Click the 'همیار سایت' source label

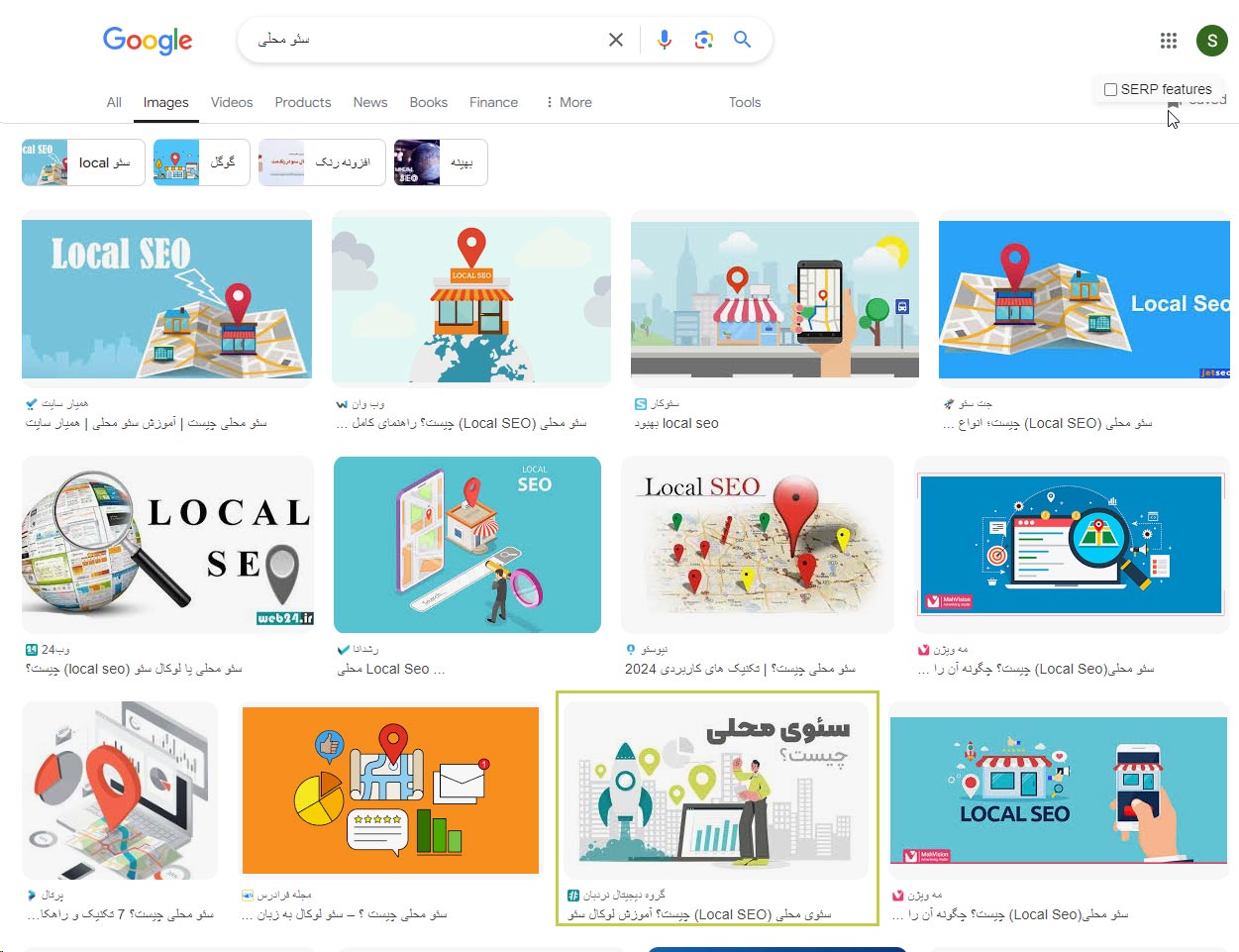coord(64,404)
